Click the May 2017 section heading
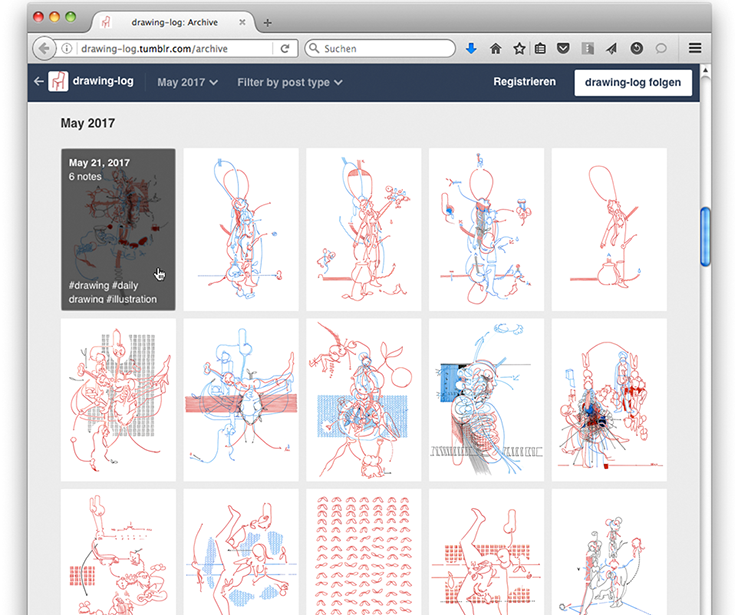Viewport: 738px width, 615px height. (x=88, y=123)
